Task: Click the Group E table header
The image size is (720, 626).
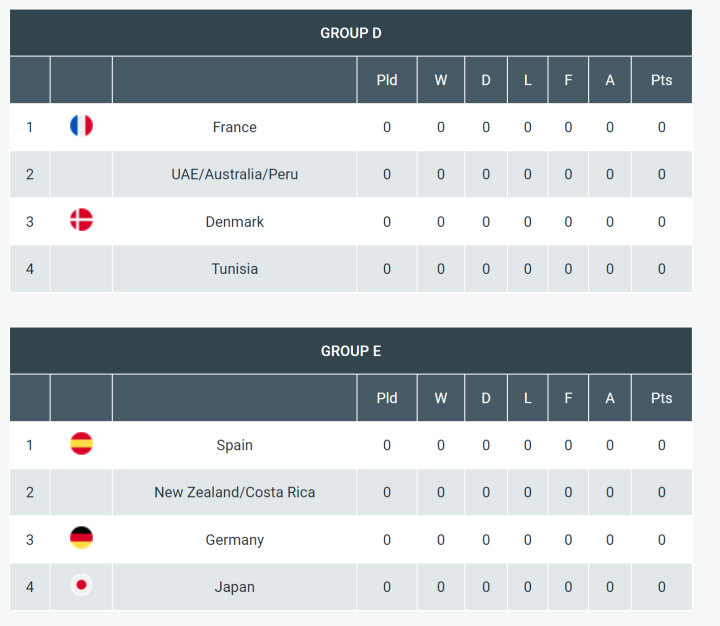Action: point(350,351)
